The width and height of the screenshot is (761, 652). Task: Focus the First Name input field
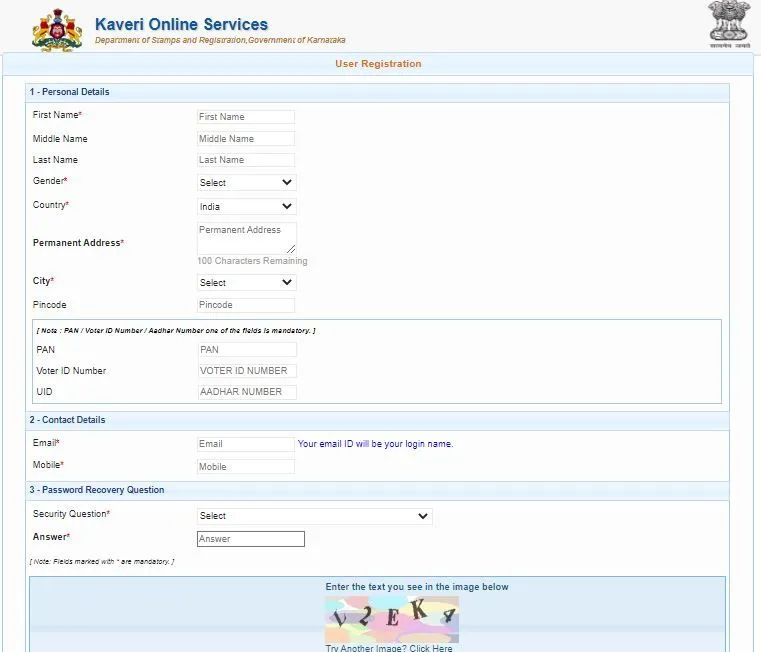246,117
